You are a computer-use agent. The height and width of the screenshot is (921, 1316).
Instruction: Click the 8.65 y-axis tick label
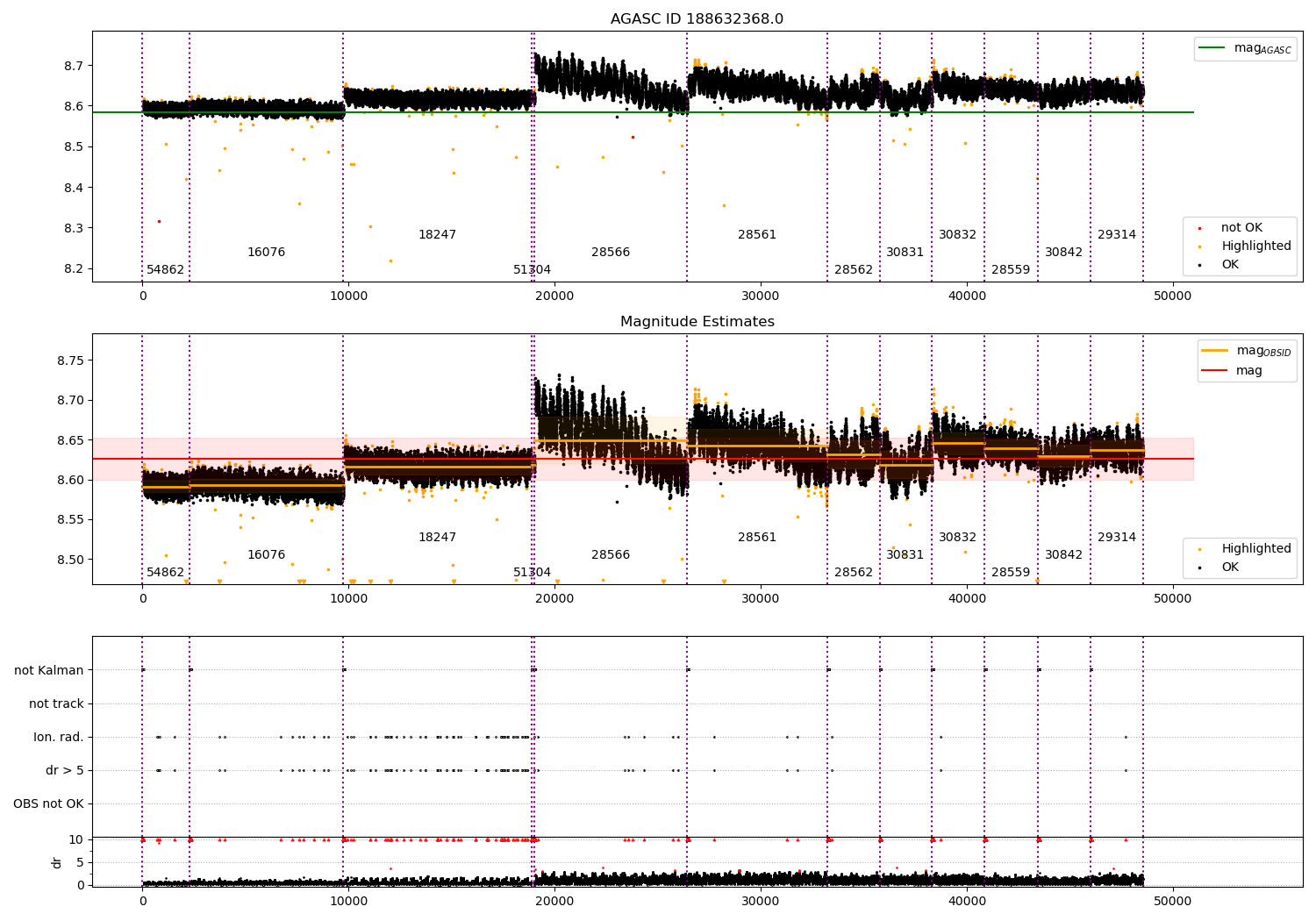click(69, 440)
